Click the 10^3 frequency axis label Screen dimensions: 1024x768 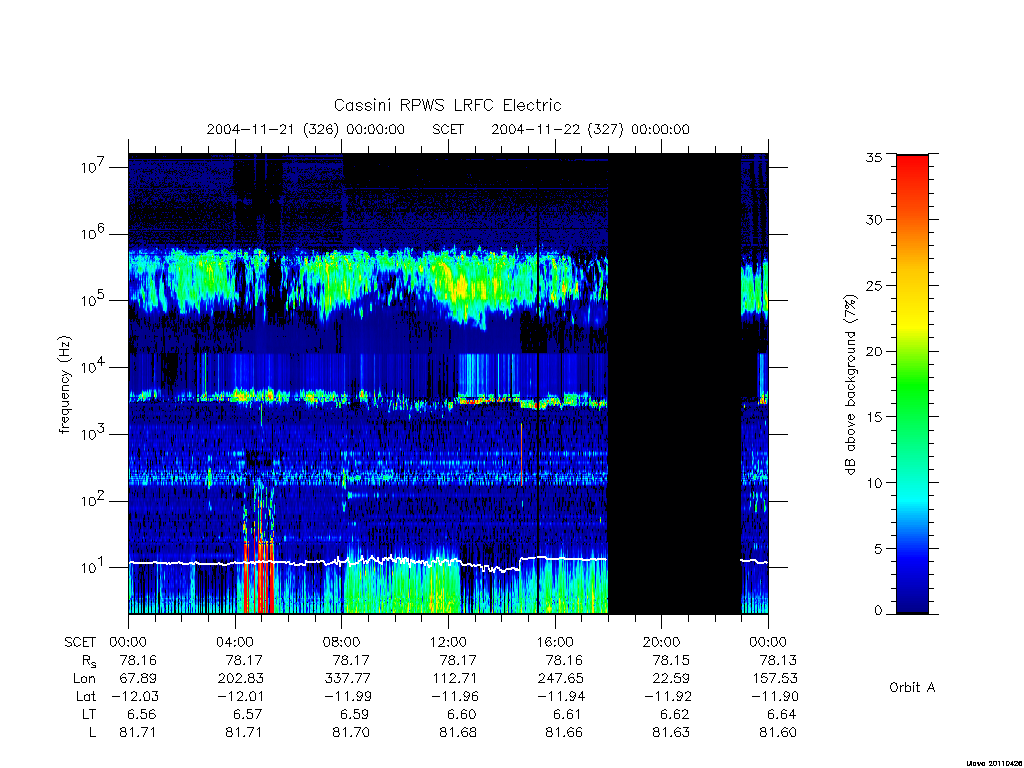[94, 434]
